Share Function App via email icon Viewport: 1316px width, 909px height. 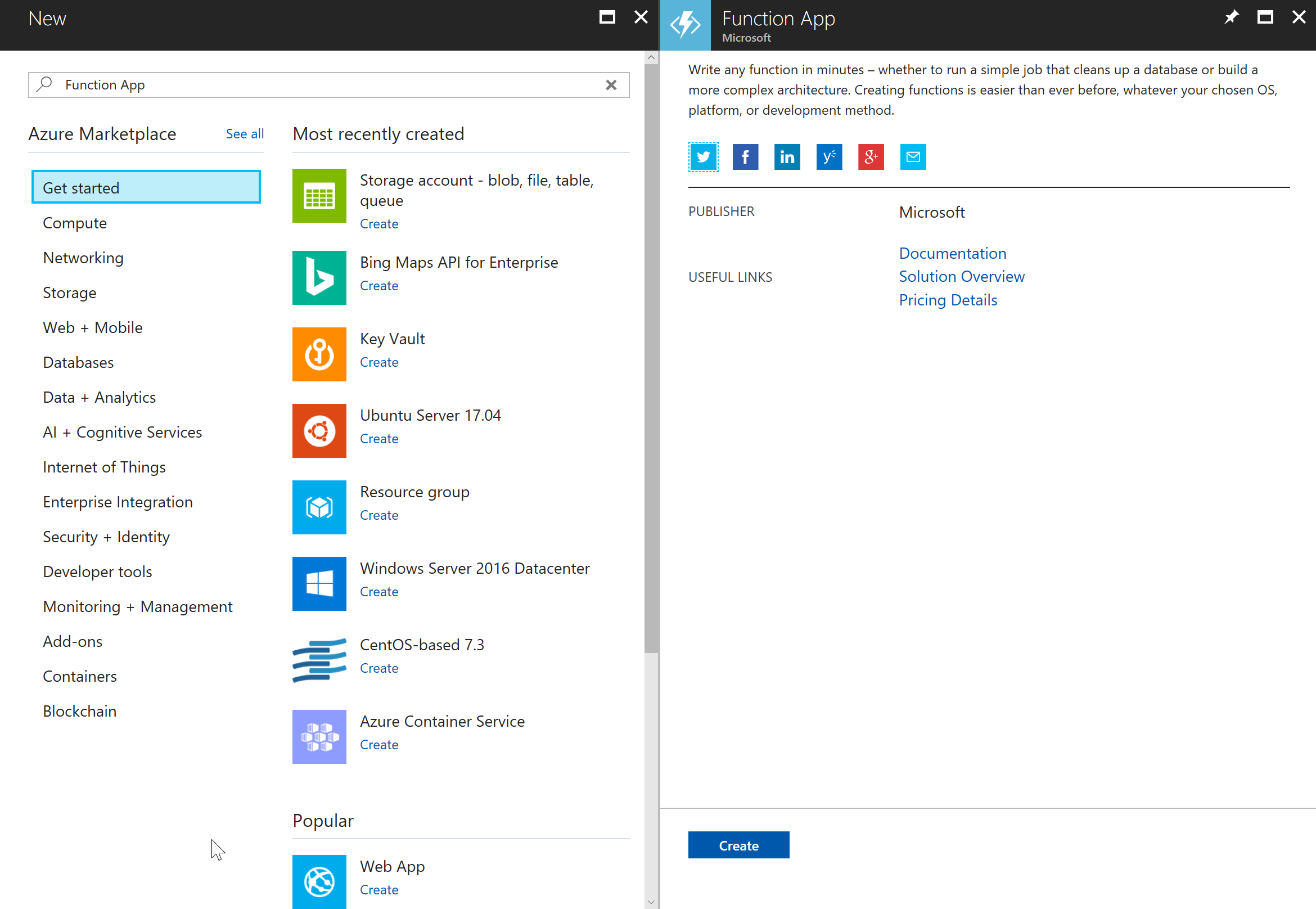[913, 157]
